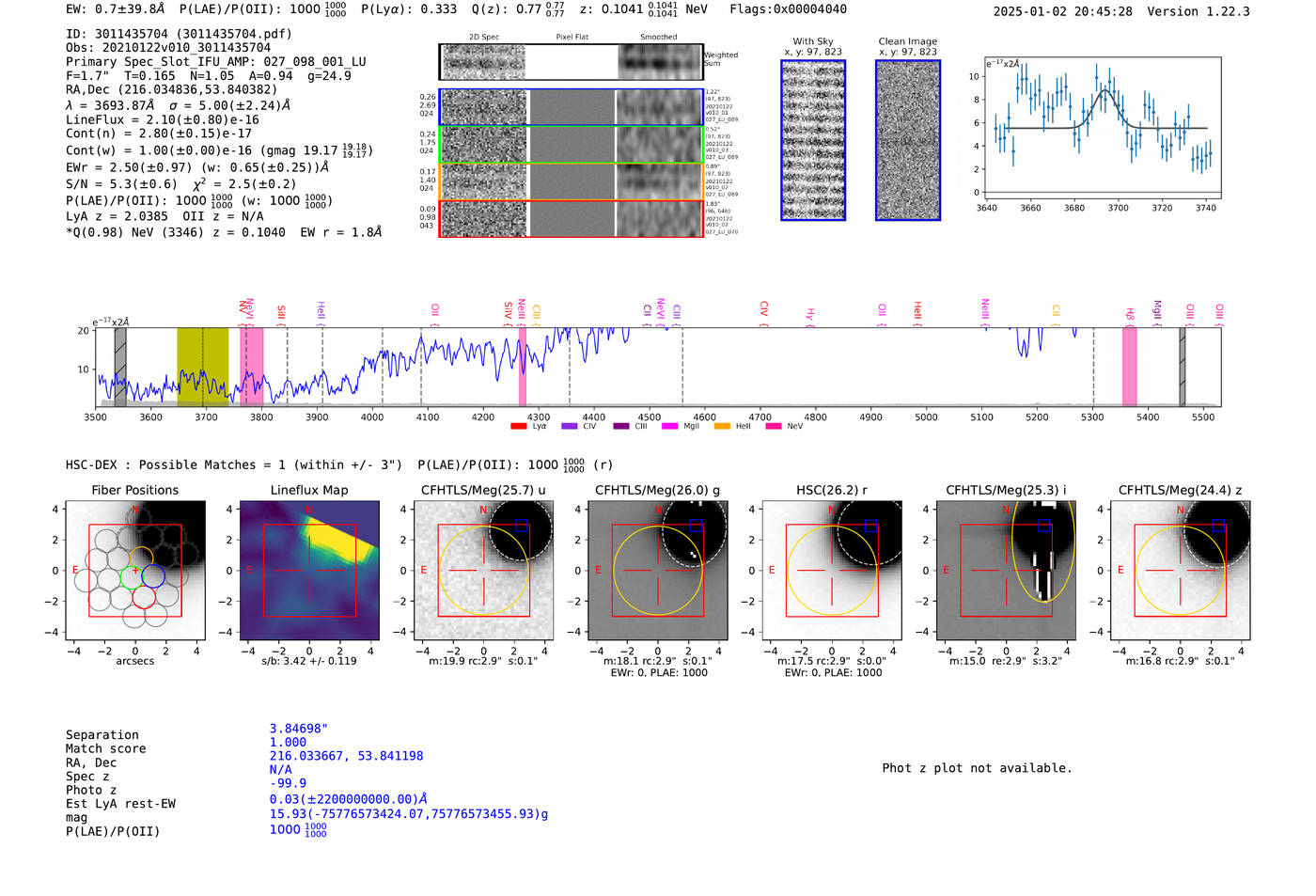Screen dimensions: 1316x896
Task: Open the CFHTLS/Meg(26.0) g cutout
Action: 657,571
